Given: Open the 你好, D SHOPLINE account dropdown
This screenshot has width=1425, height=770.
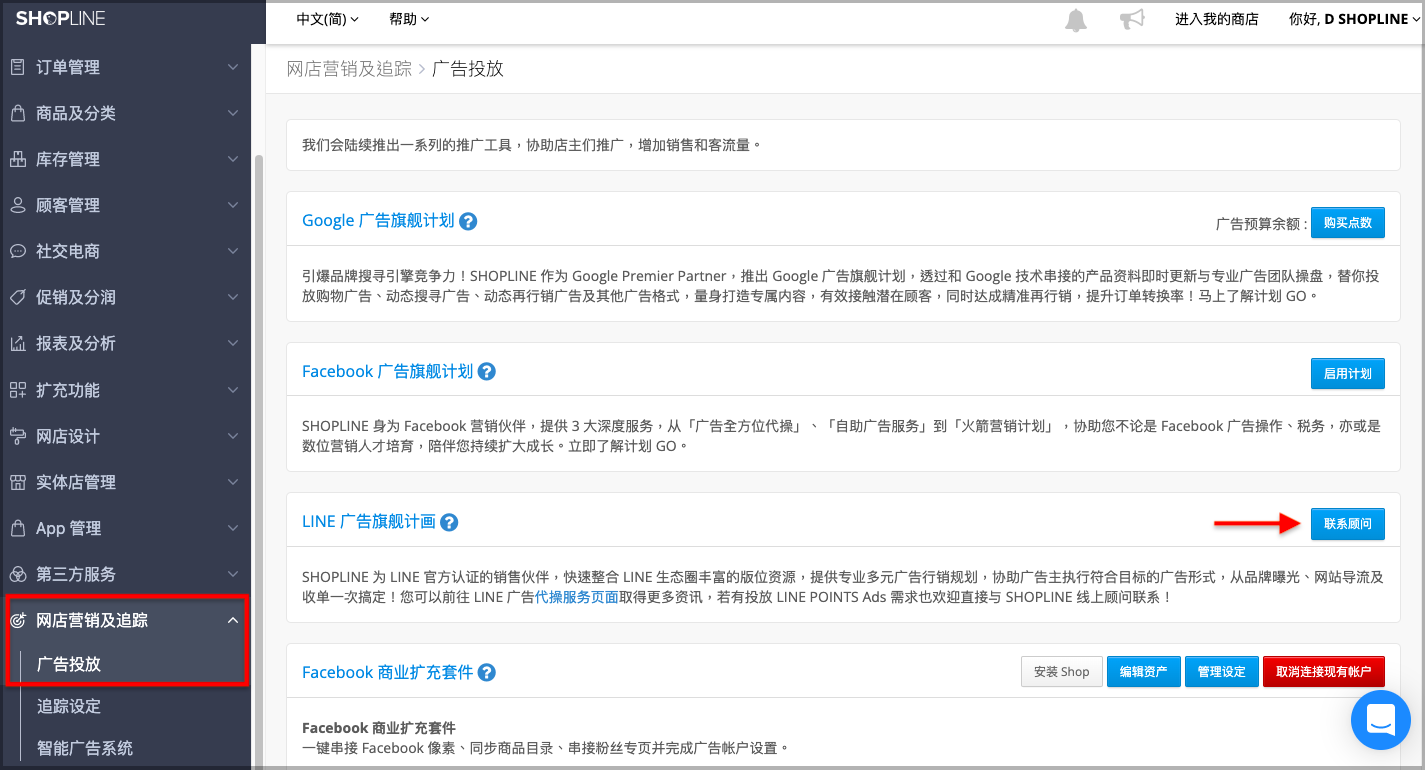Looking at the screenshot, I should tap(1355, 19).
